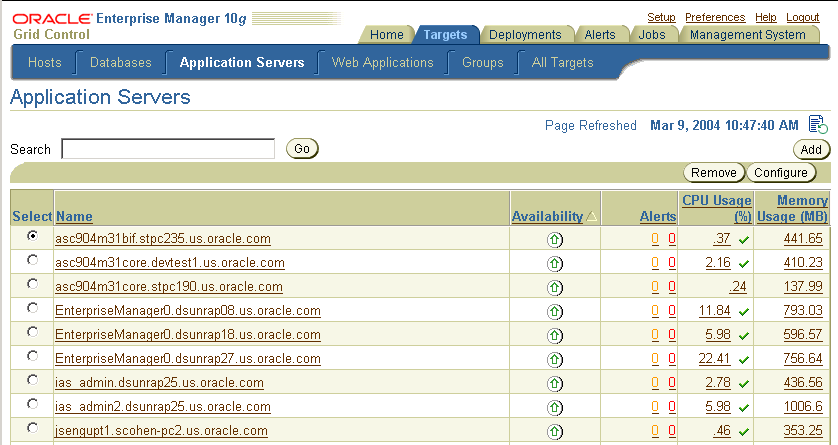Open the Hosts subtab

click(x=44, y=63)
